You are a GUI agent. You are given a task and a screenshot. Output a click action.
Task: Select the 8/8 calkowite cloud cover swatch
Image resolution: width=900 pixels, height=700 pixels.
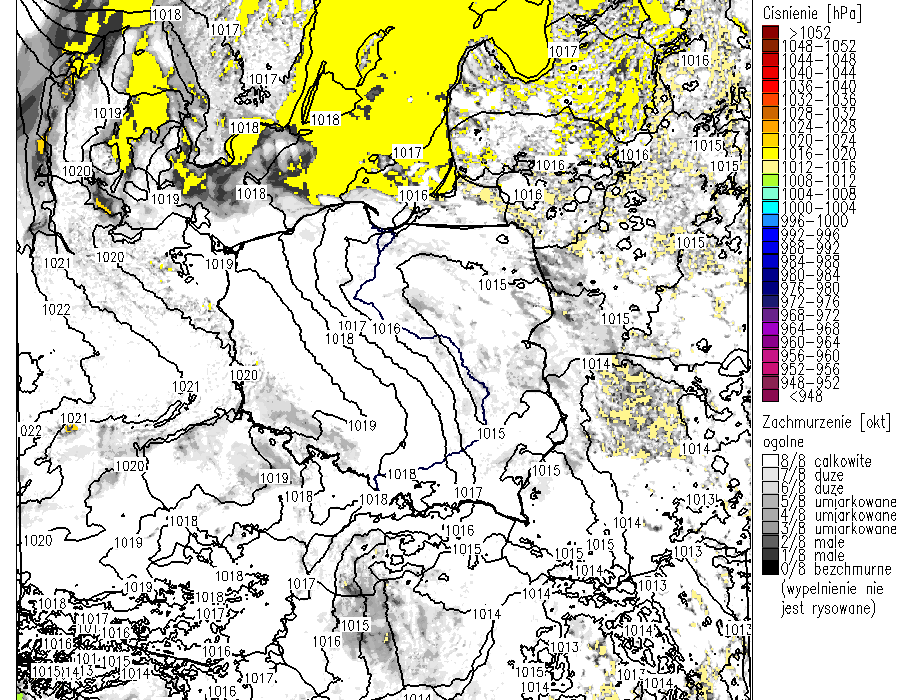point(770,461)
